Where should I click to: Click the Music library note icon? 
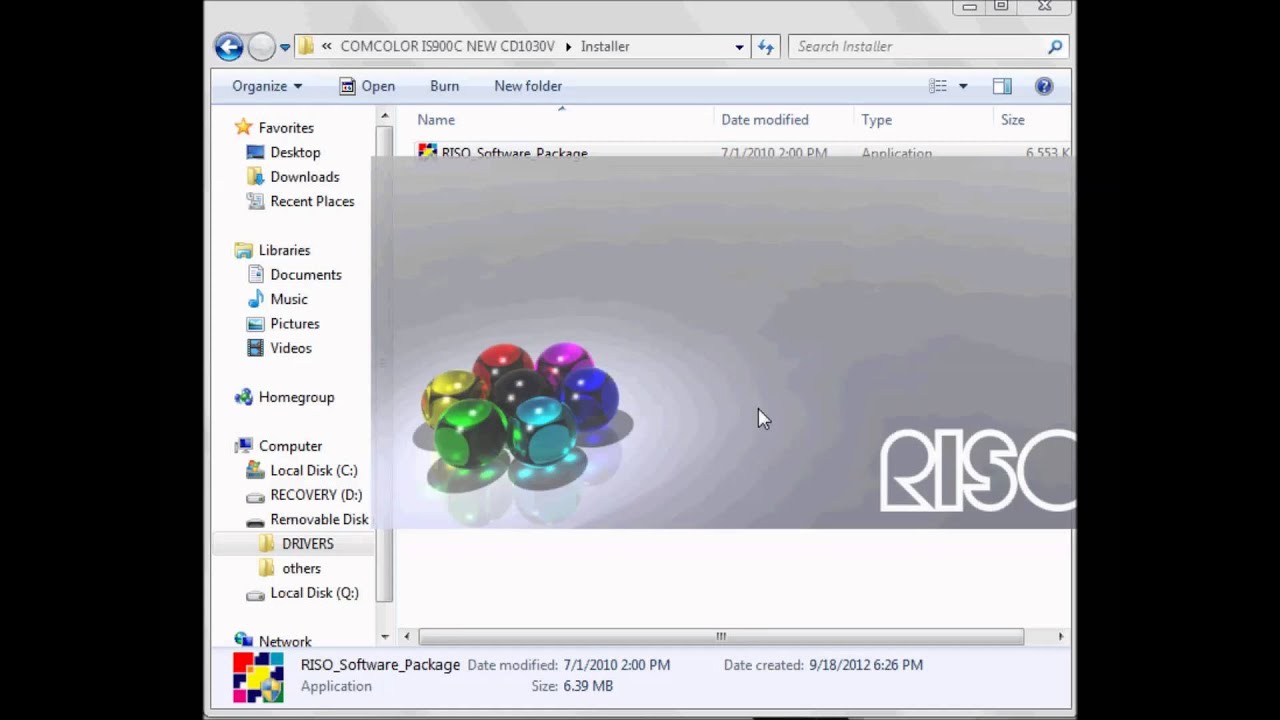pyautogui.click(x=255, y=299)
